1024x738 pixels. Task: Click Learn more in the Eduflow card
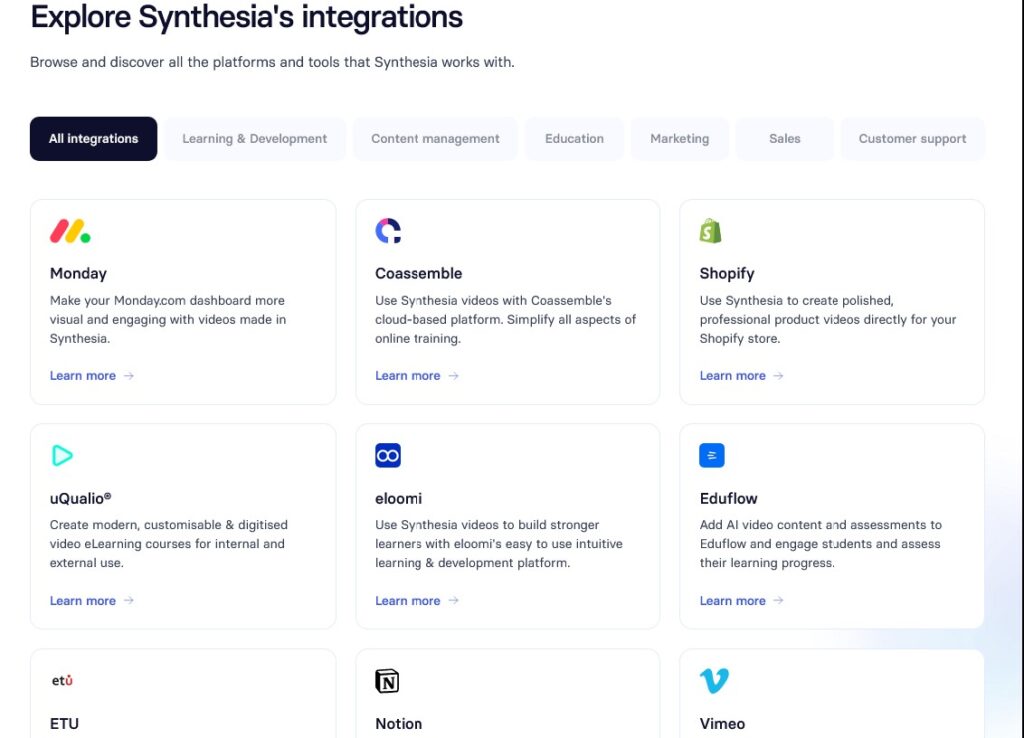pyautogui.click(x=732, y=600)
